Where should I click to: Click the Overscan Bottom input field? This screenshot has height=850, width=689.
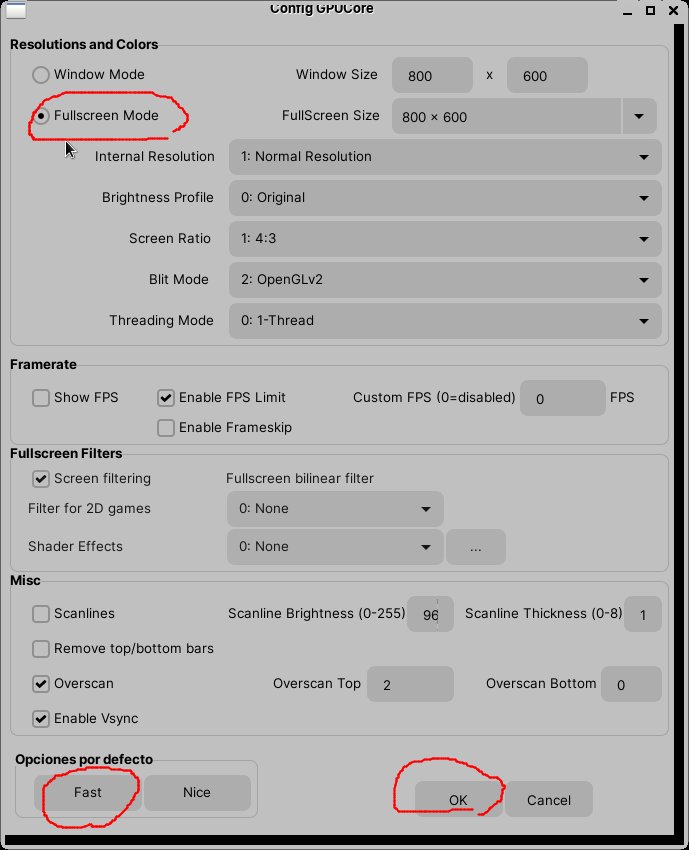(x=631, y=684)
